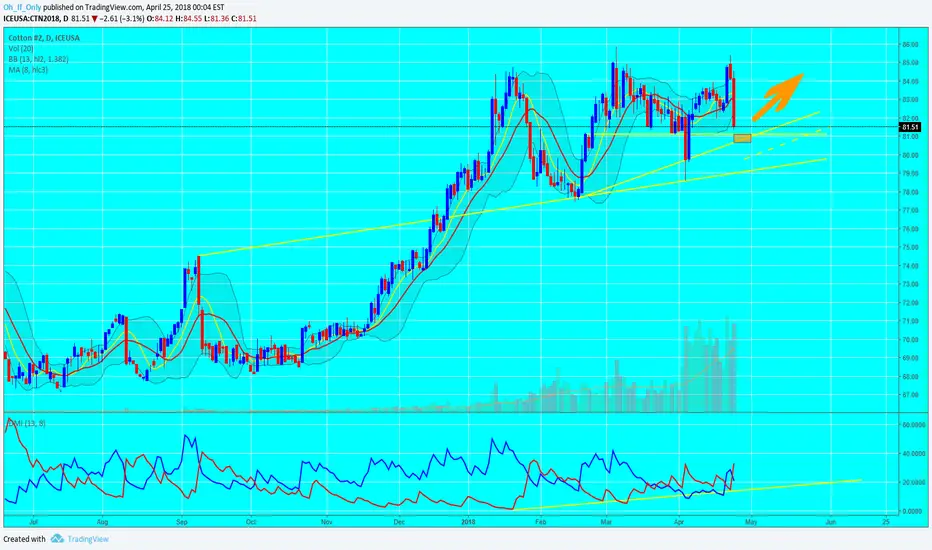Viewport: 932px width, 550px height.
Task: Click the current price tag 81.51
Action: tap(910, 127)
